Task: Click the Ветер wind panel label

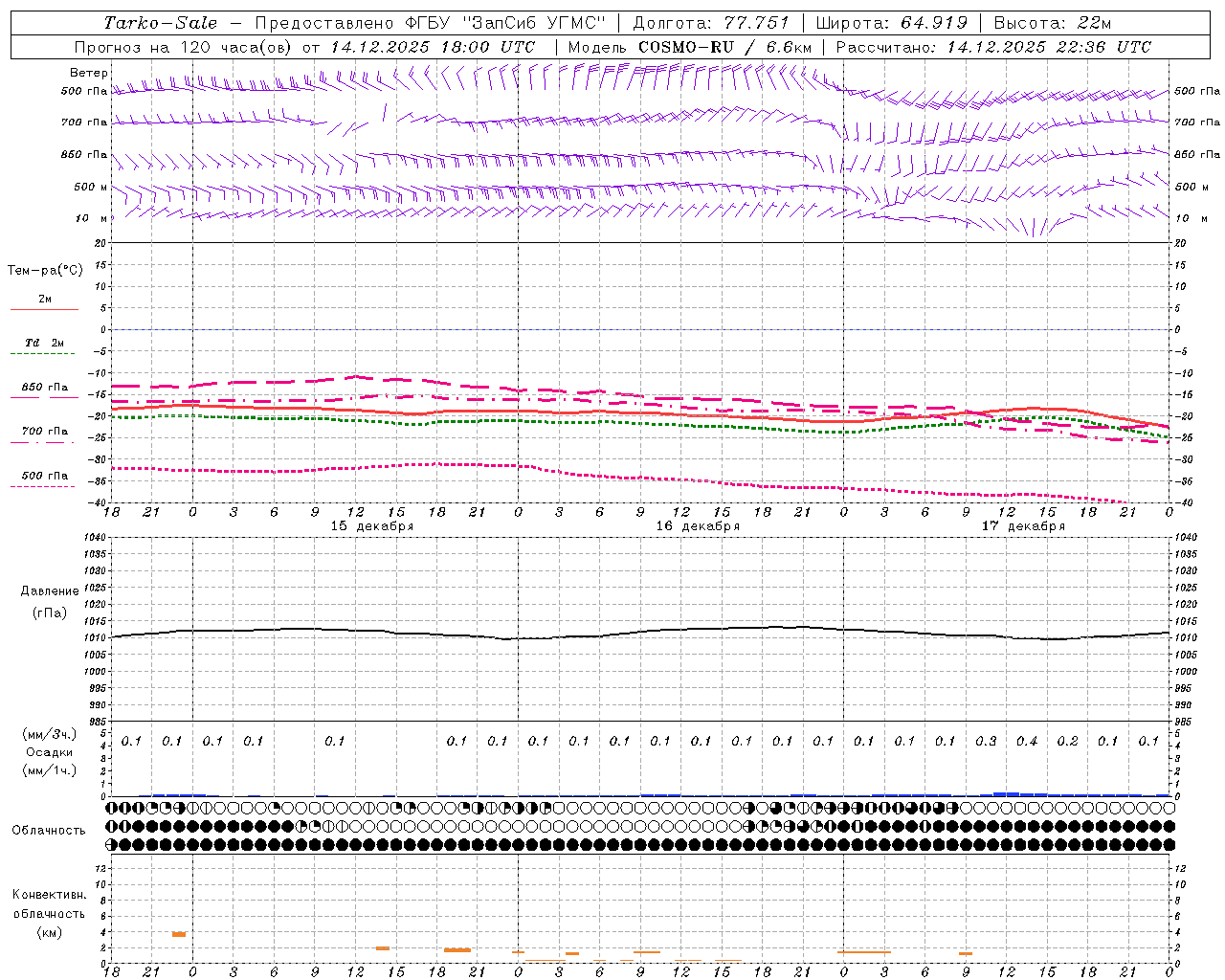Action: [x=89, y=73]
